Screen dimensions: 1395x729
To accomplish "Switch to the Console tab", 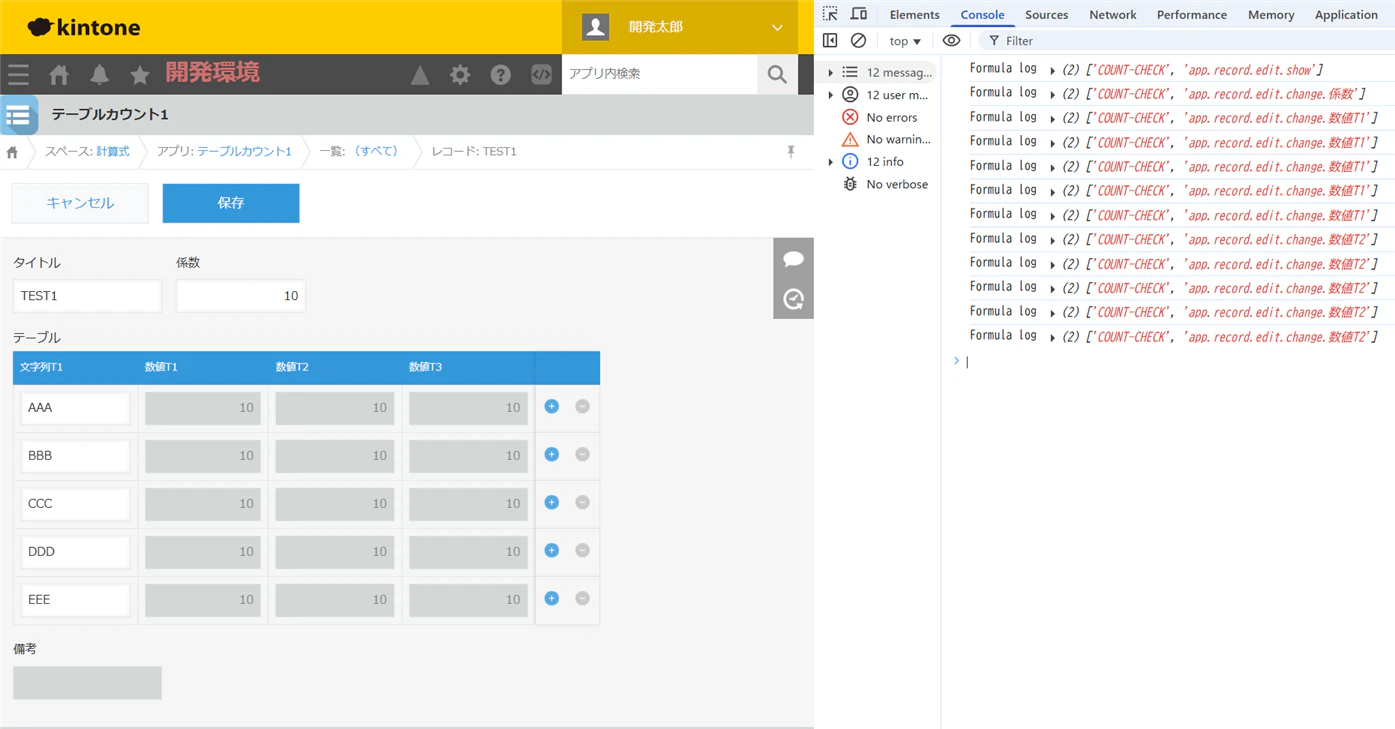I will pos(982,15).
